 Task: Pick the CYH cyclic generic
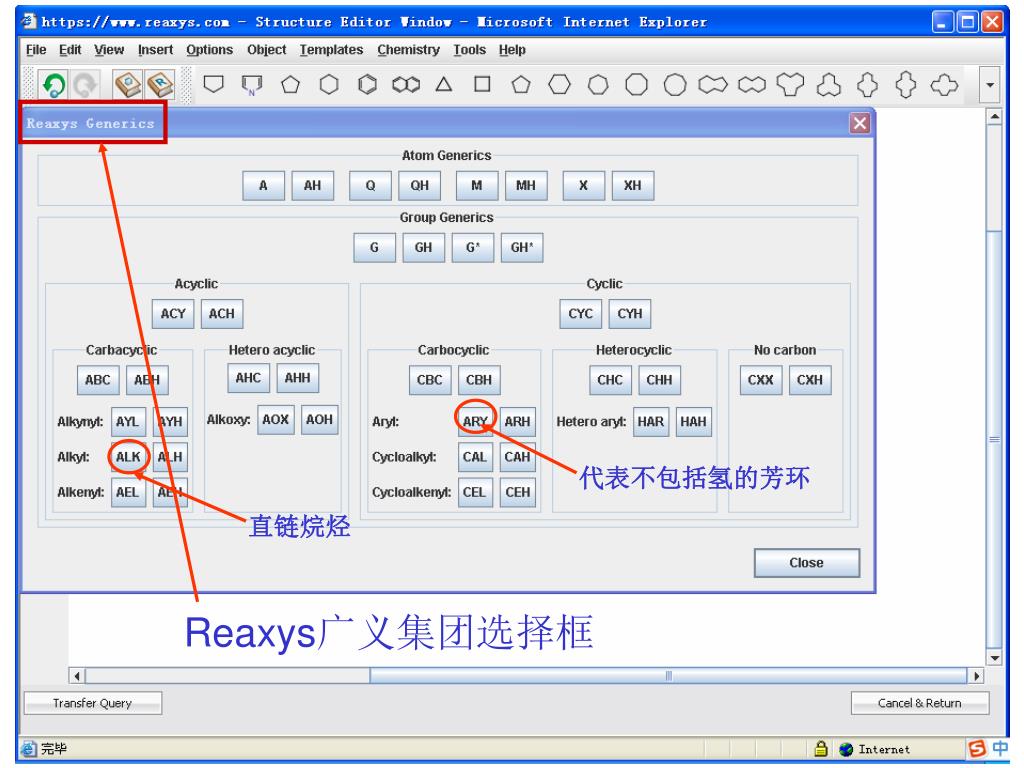click(x=630, y=313)
